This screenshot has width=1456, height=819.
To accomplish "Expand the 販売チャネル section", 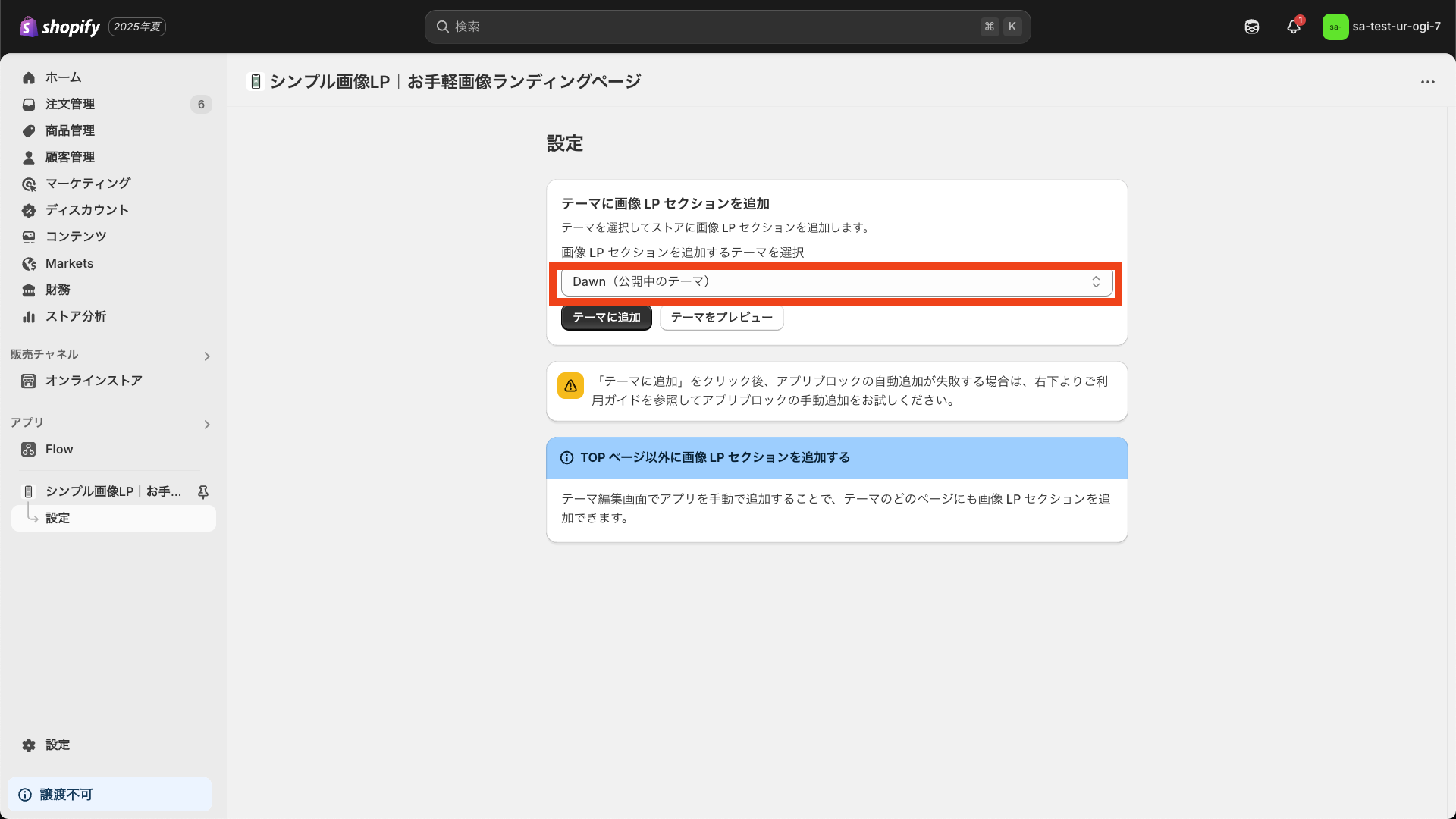I will [206, 356].
